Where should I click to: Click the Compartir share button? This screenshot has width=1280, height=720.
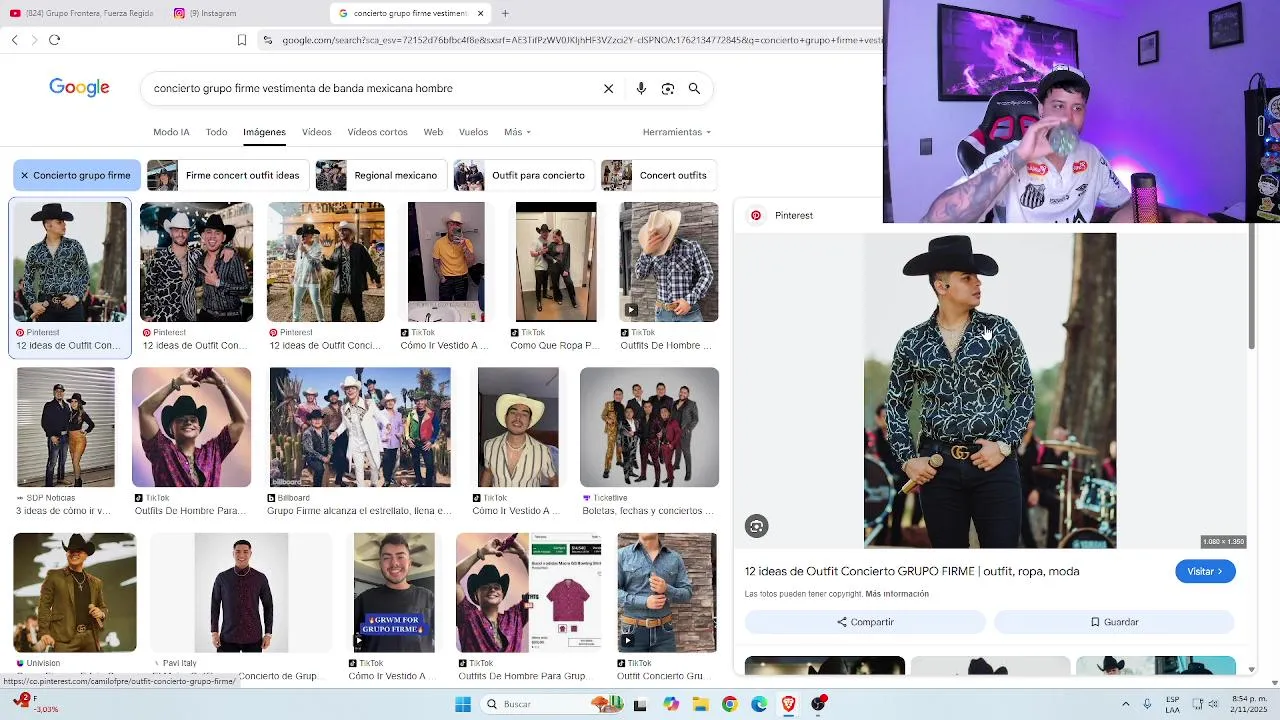coord(865,622)
